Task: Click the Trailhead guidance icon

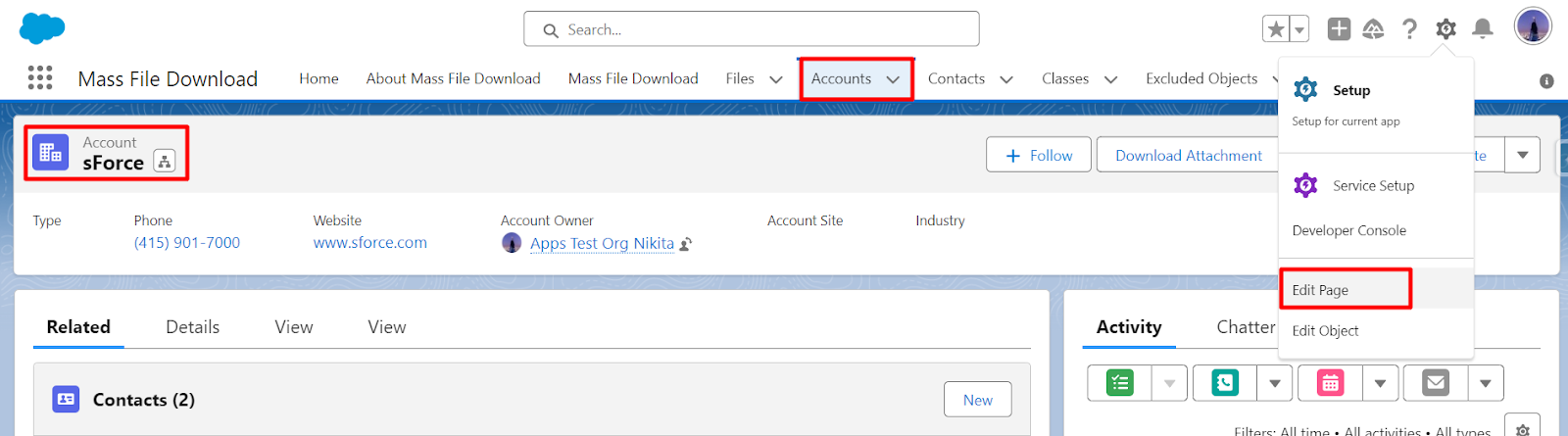Action: (x=1373, y=29)
